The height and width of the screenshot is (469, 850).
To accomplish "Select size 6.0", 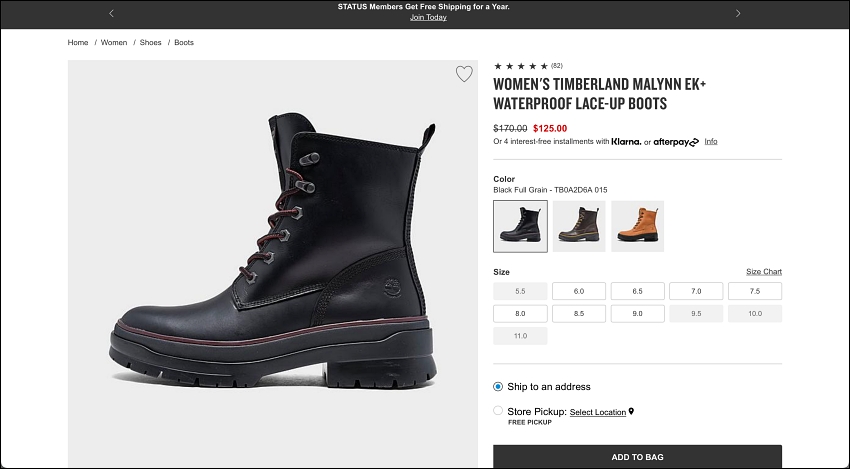I will point(579,291).
